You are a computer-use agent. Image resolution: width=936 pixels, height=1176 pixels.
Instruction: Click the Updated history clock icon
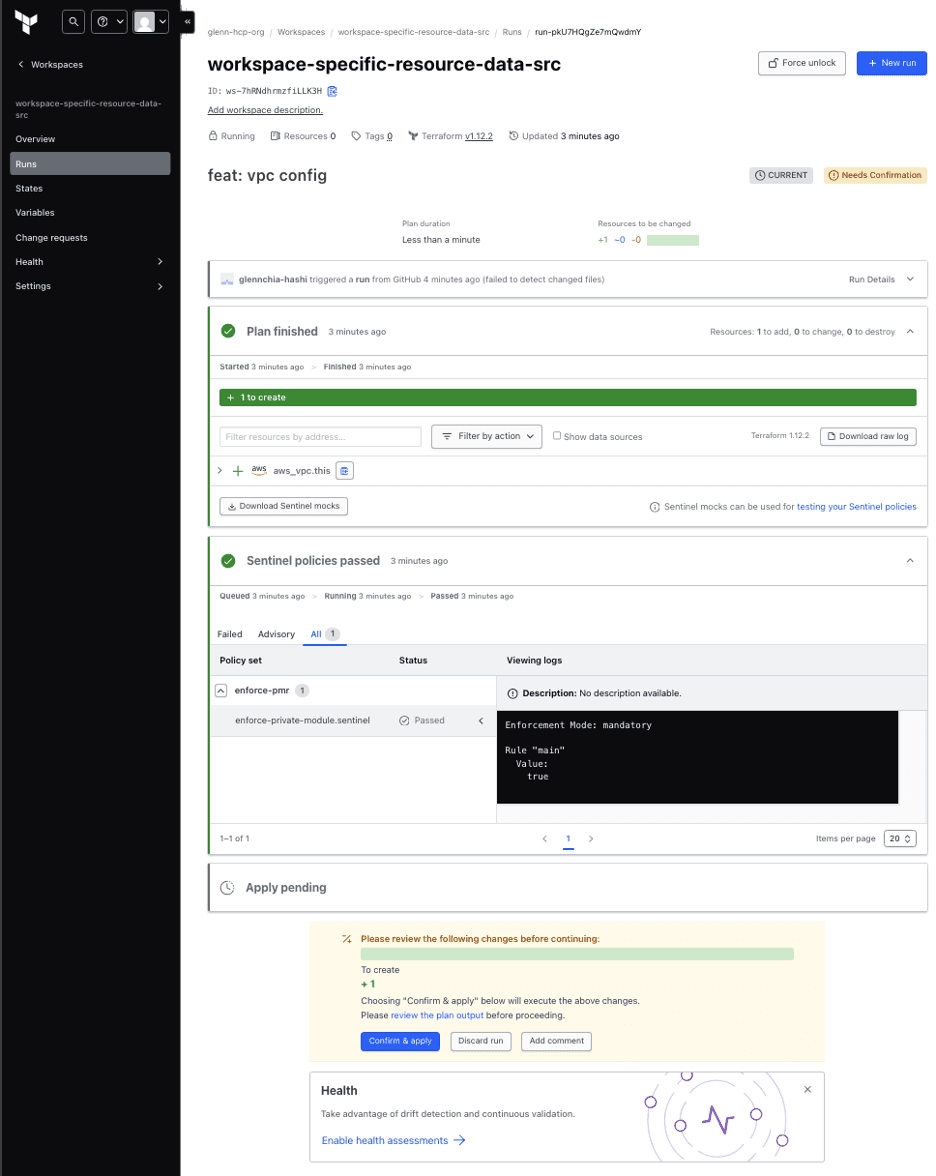pos(514,136)
